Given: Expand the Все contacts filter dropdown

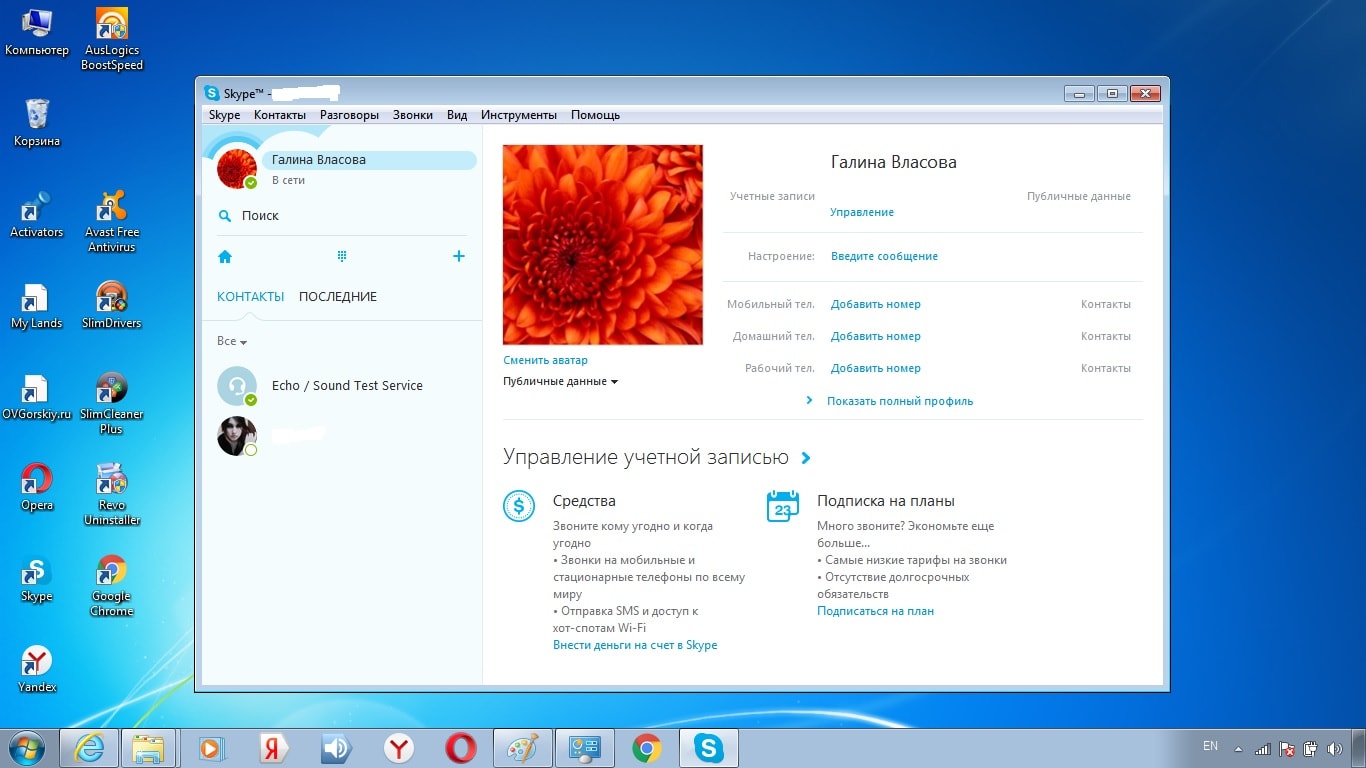Looking at the screenshot, I should click(232, 342).
